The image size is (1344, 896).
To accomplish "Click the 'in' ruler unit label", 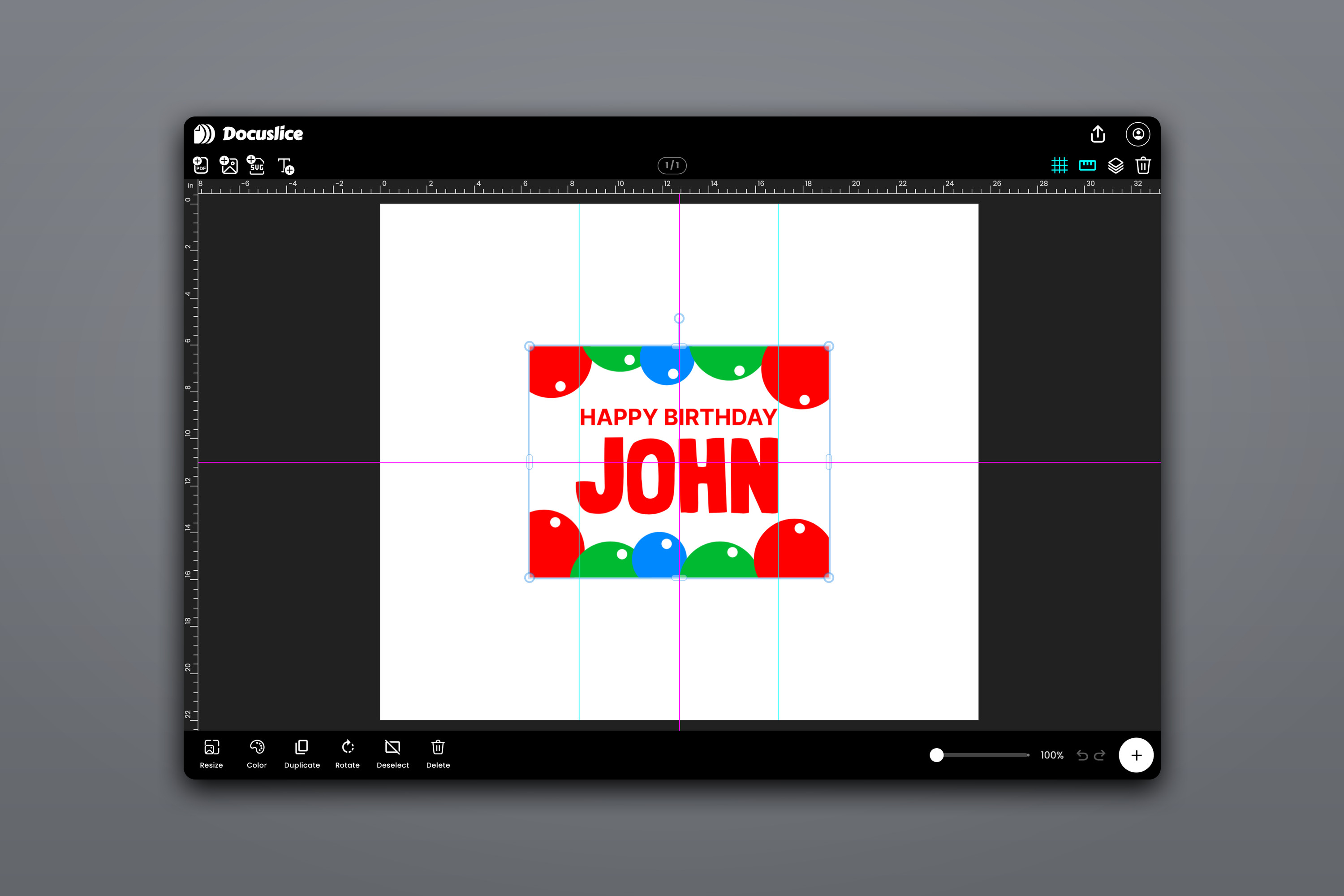I will pyautogui.click(x=191, y=186).
